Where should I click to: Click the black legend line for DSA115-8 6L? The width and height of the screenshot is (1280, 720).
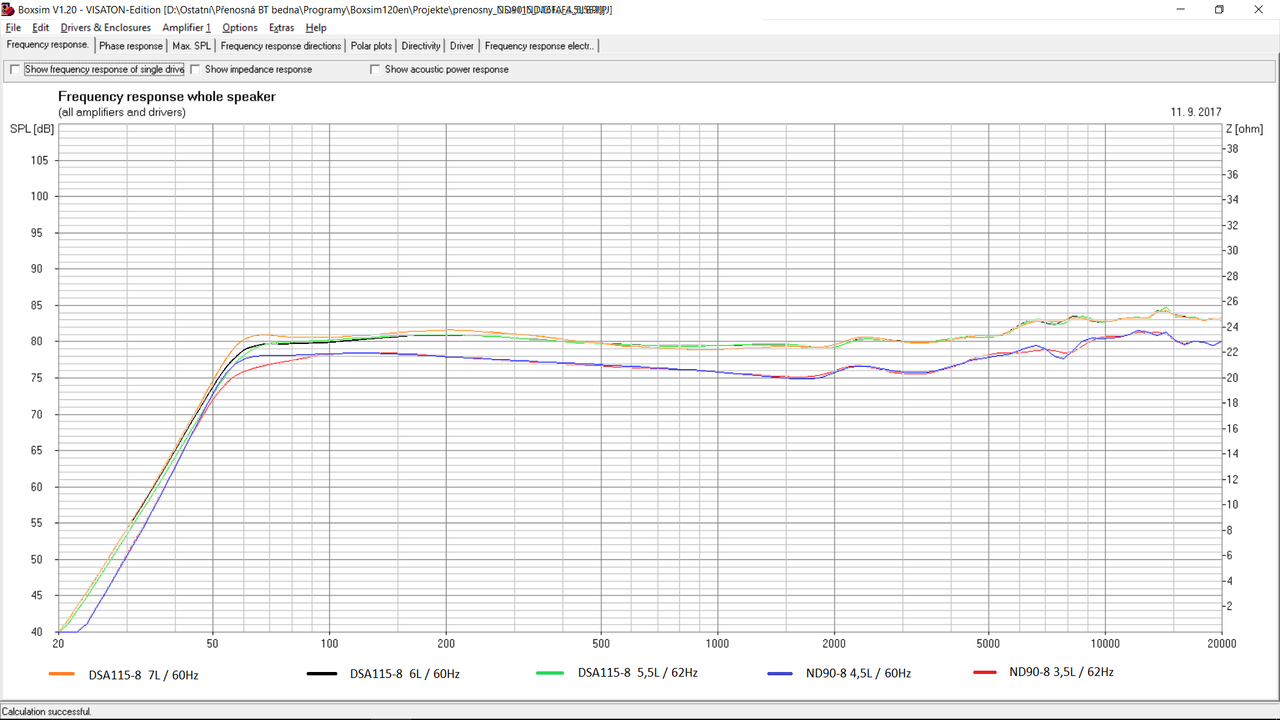pyautogui.click(x=320, y=674)
